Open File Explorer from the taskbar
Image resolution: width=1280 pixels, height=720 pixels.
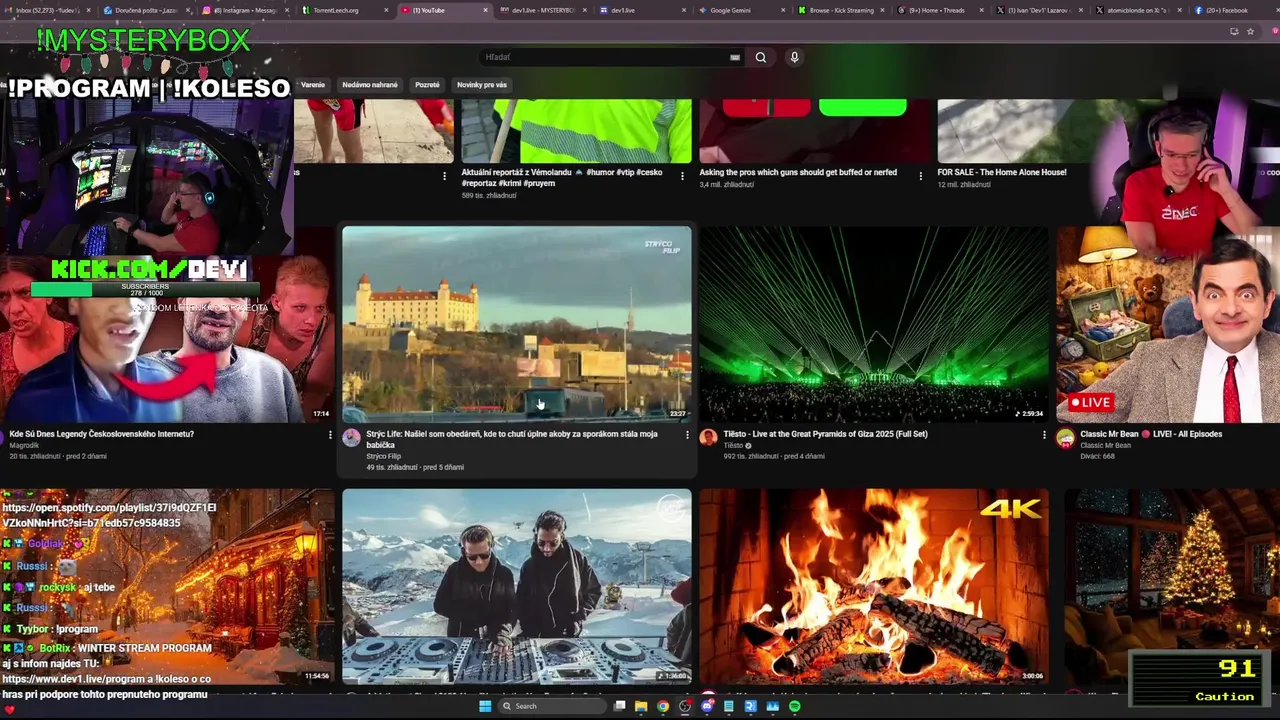tap(641, 706)
